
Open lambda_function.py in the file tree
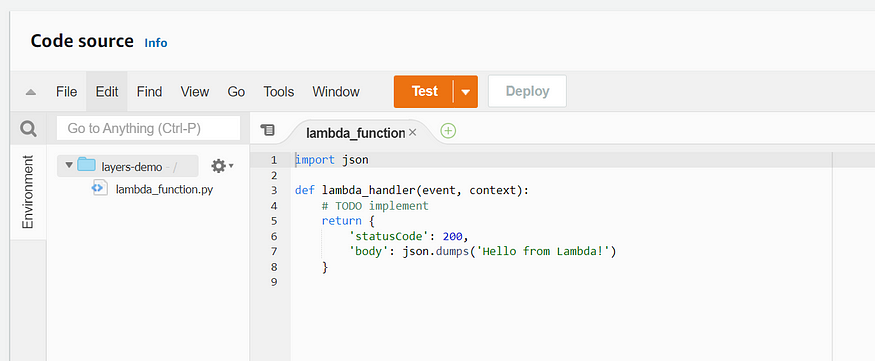[164, 189]
